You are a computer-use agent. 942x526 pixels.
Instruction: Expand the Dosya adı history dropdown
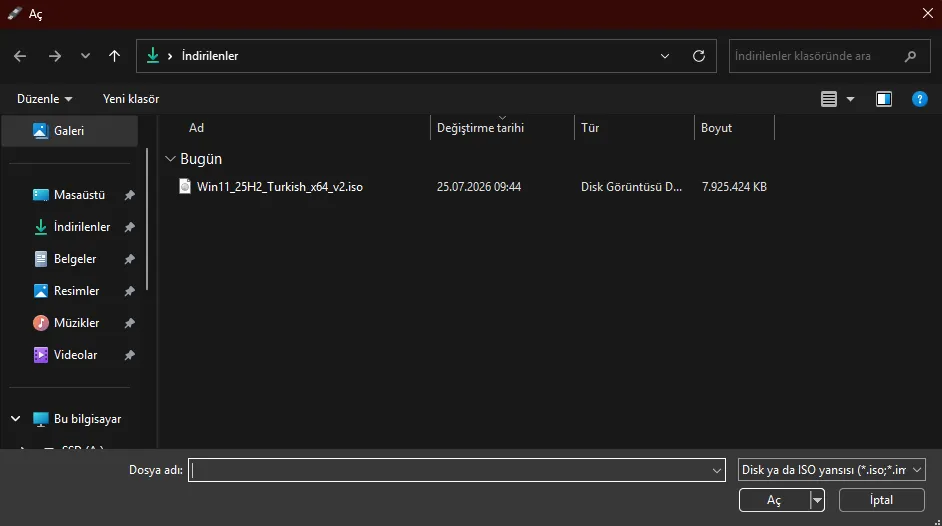(x=717, y=470)
